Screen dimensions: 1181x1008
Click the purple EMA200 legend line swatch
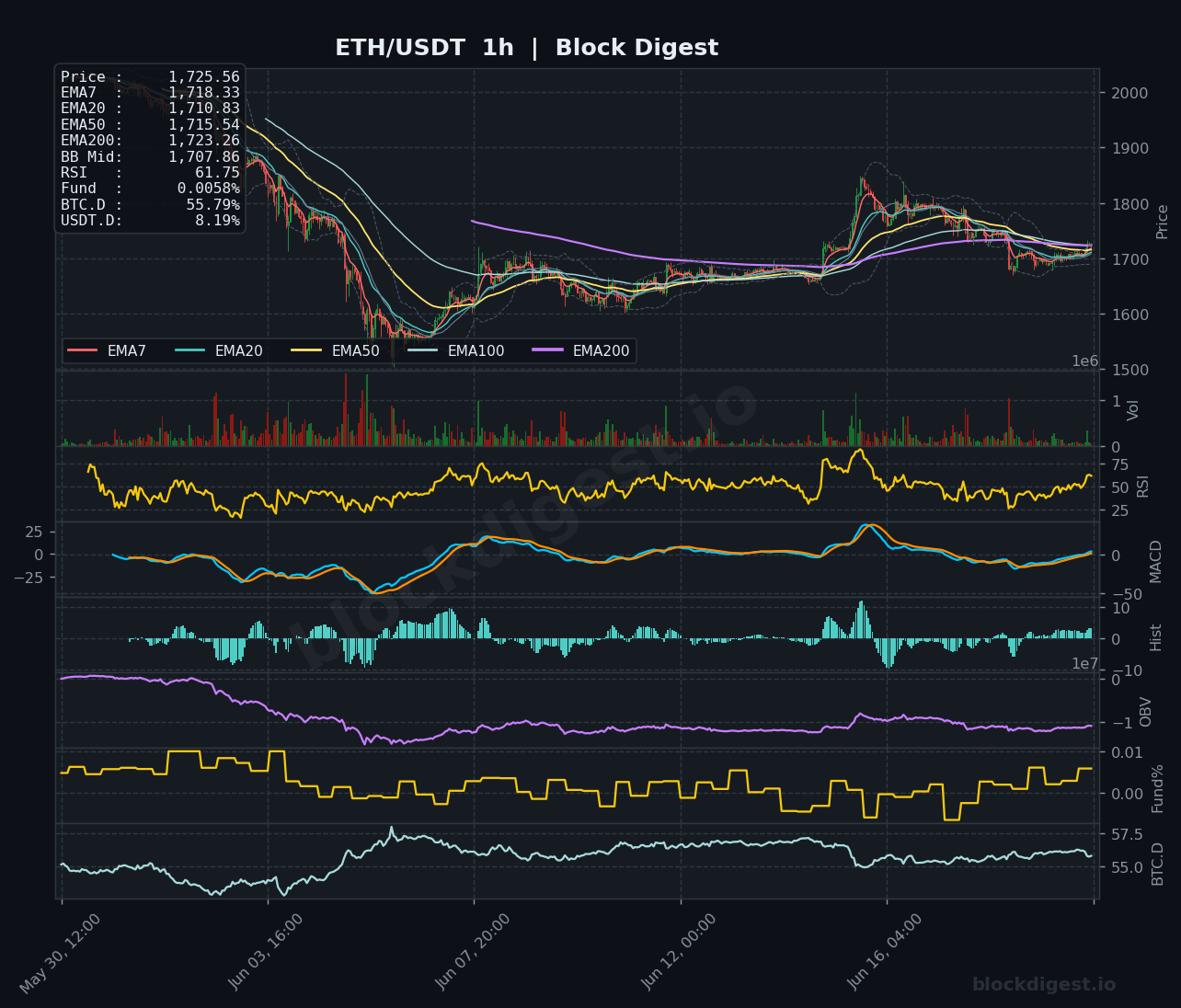click(x=548, y=350)
